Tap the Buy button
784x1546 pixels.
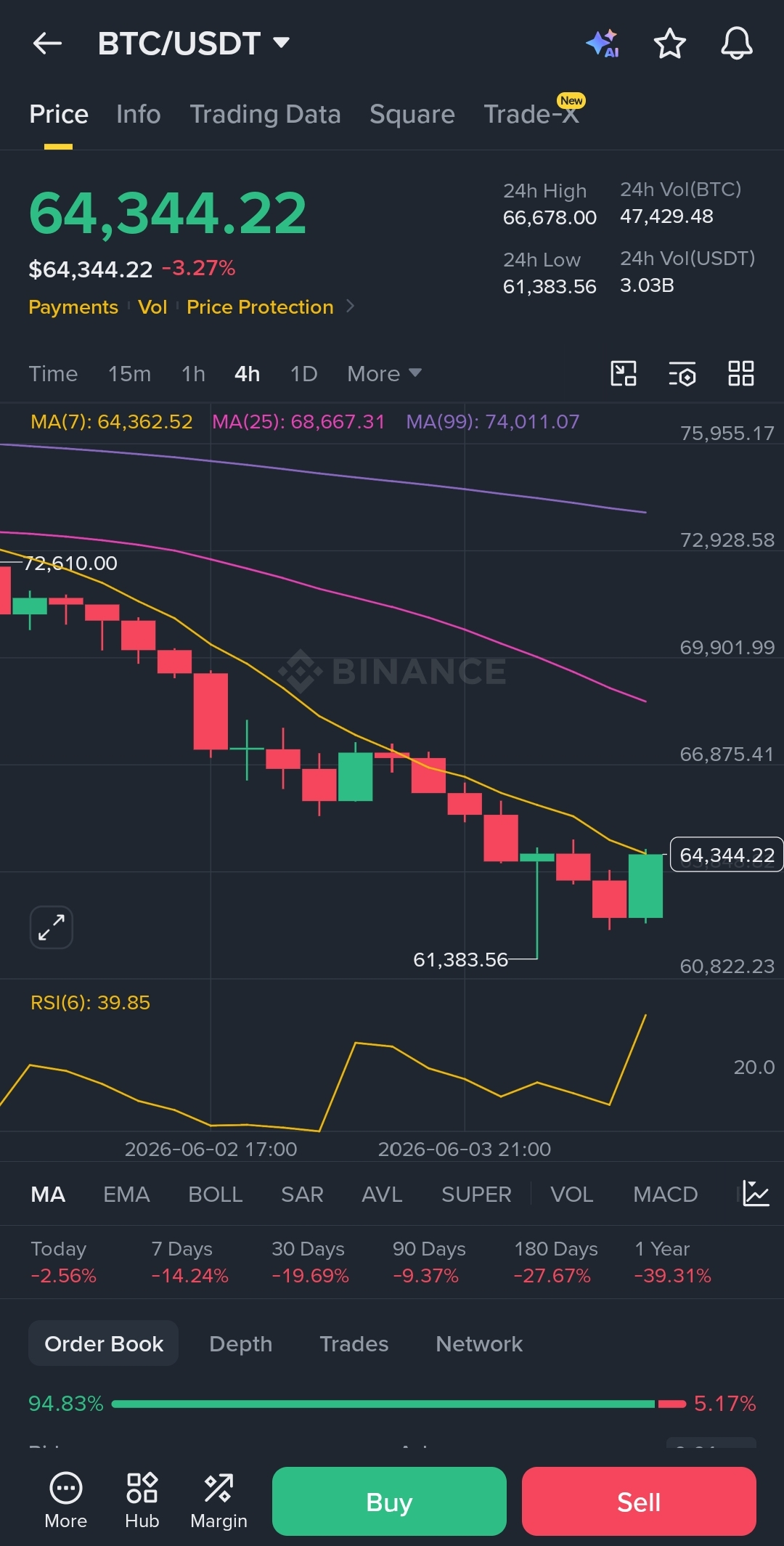(389, 1501)
